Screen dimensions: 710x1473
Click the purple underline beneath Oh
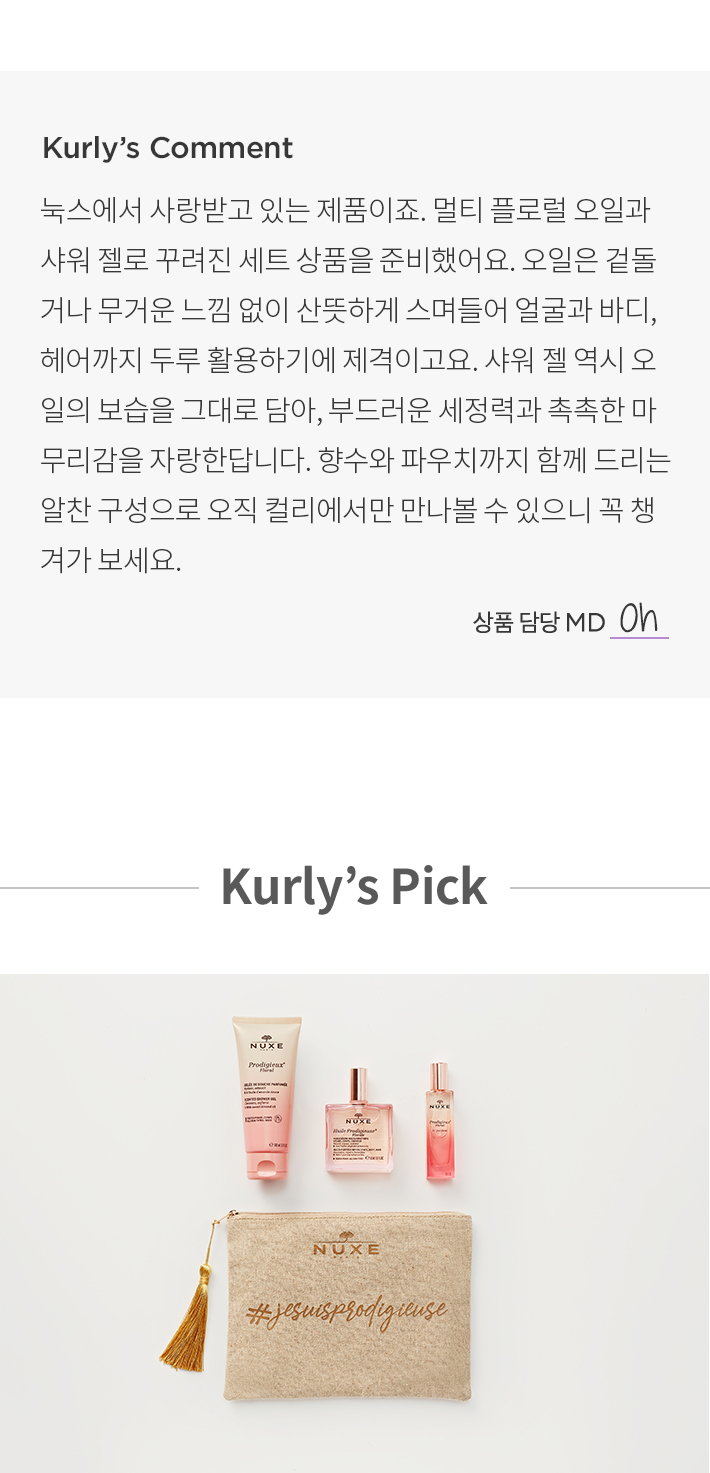pyautogui.click(x=639, y=637)
